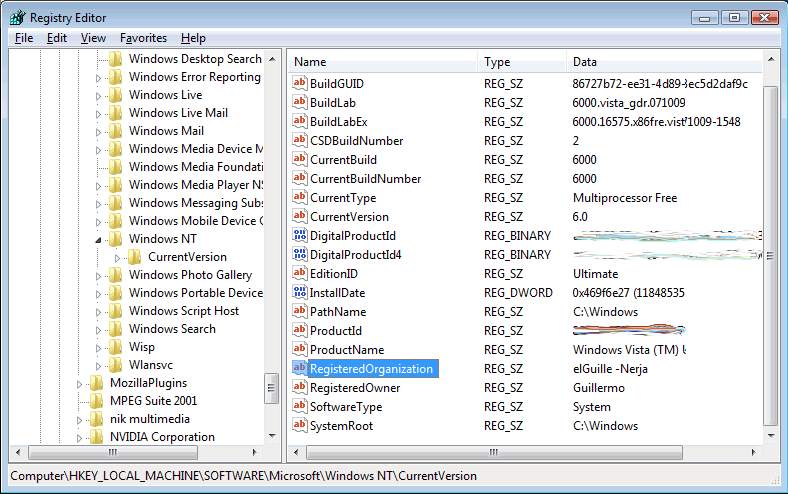Expand the Windows Photo Gallery node
Image resolution: width=788 pixels, height=494 pixels.
tap(98, 276)
